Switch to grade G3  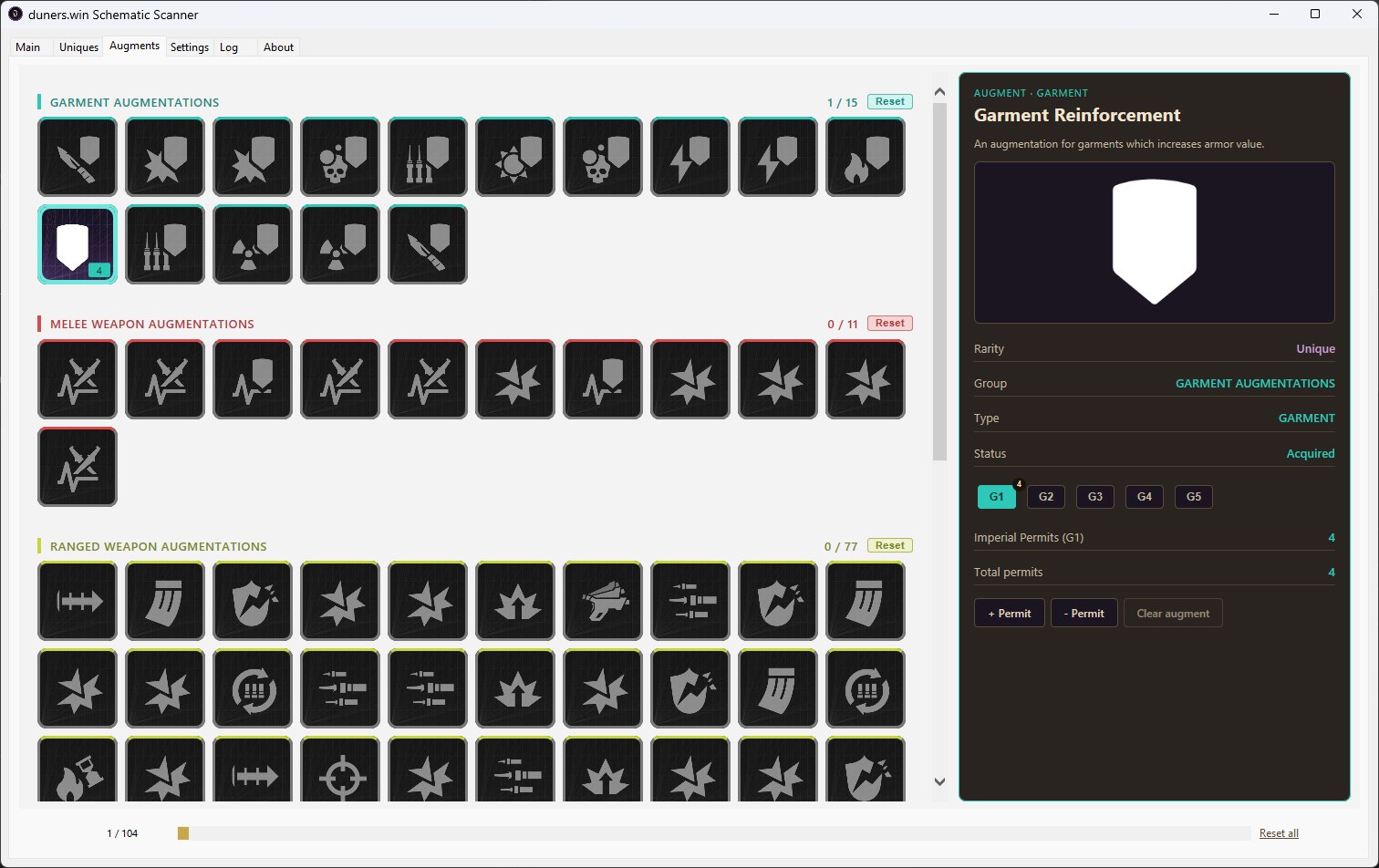point(1095,497)
